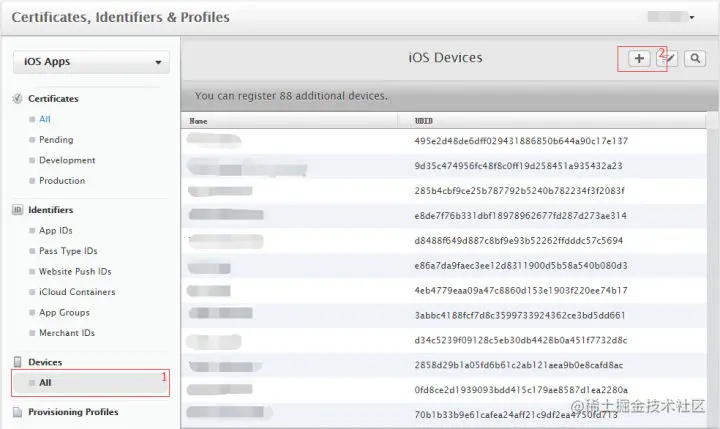Viewport: 720px width, 429px height.
Task: Select All under Devices
Action: click(91, 383)
